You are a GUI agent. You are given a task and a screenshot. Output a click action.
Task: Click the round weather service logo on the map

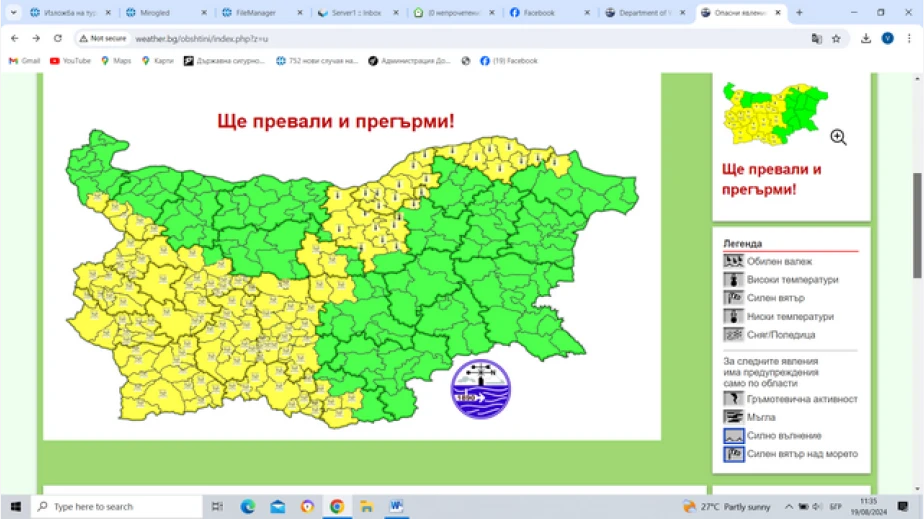tap(480, 388)
